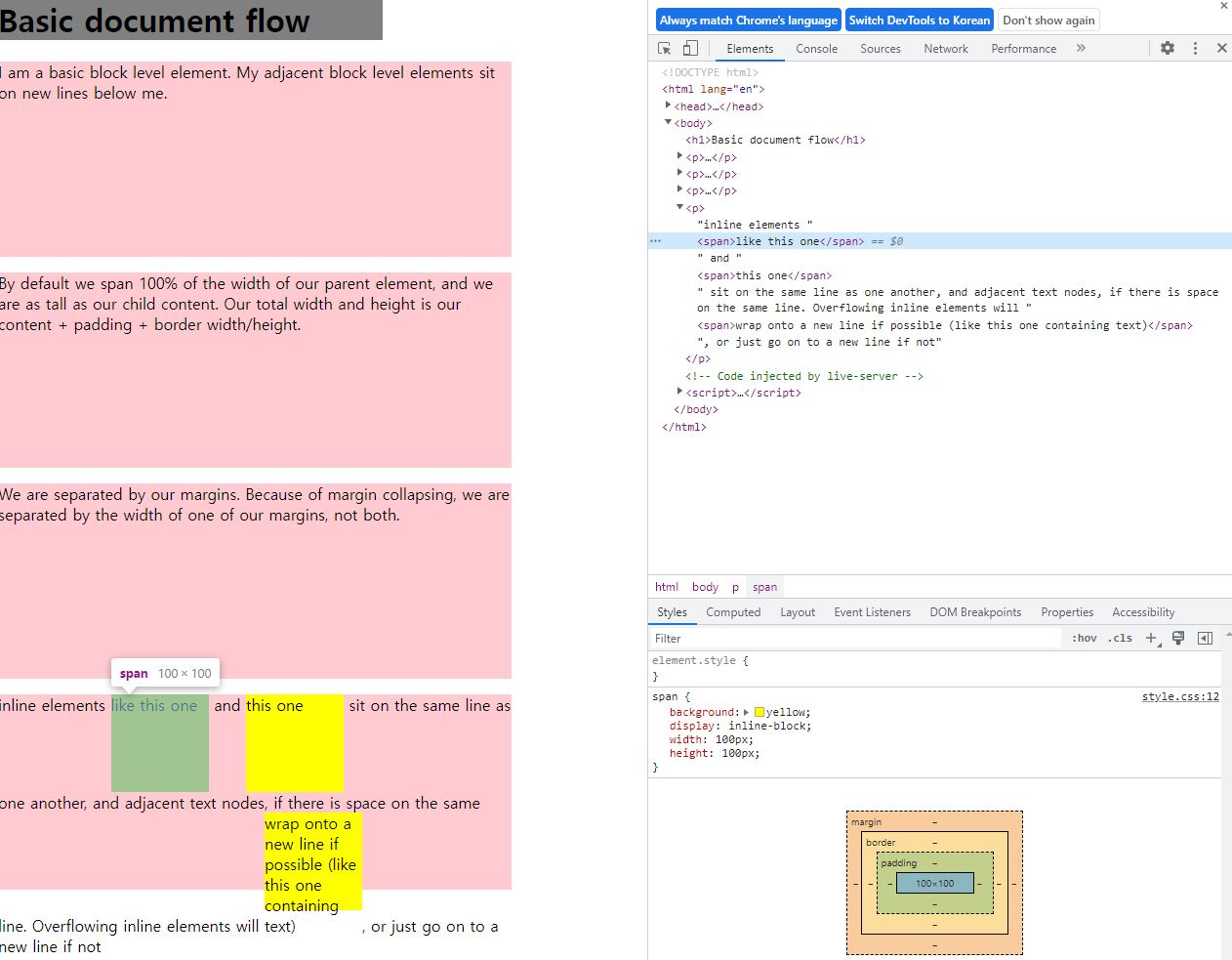Screen dimensions: 1232x960
Task: Close the DevTools panel
Action: tap(1221, 48)
